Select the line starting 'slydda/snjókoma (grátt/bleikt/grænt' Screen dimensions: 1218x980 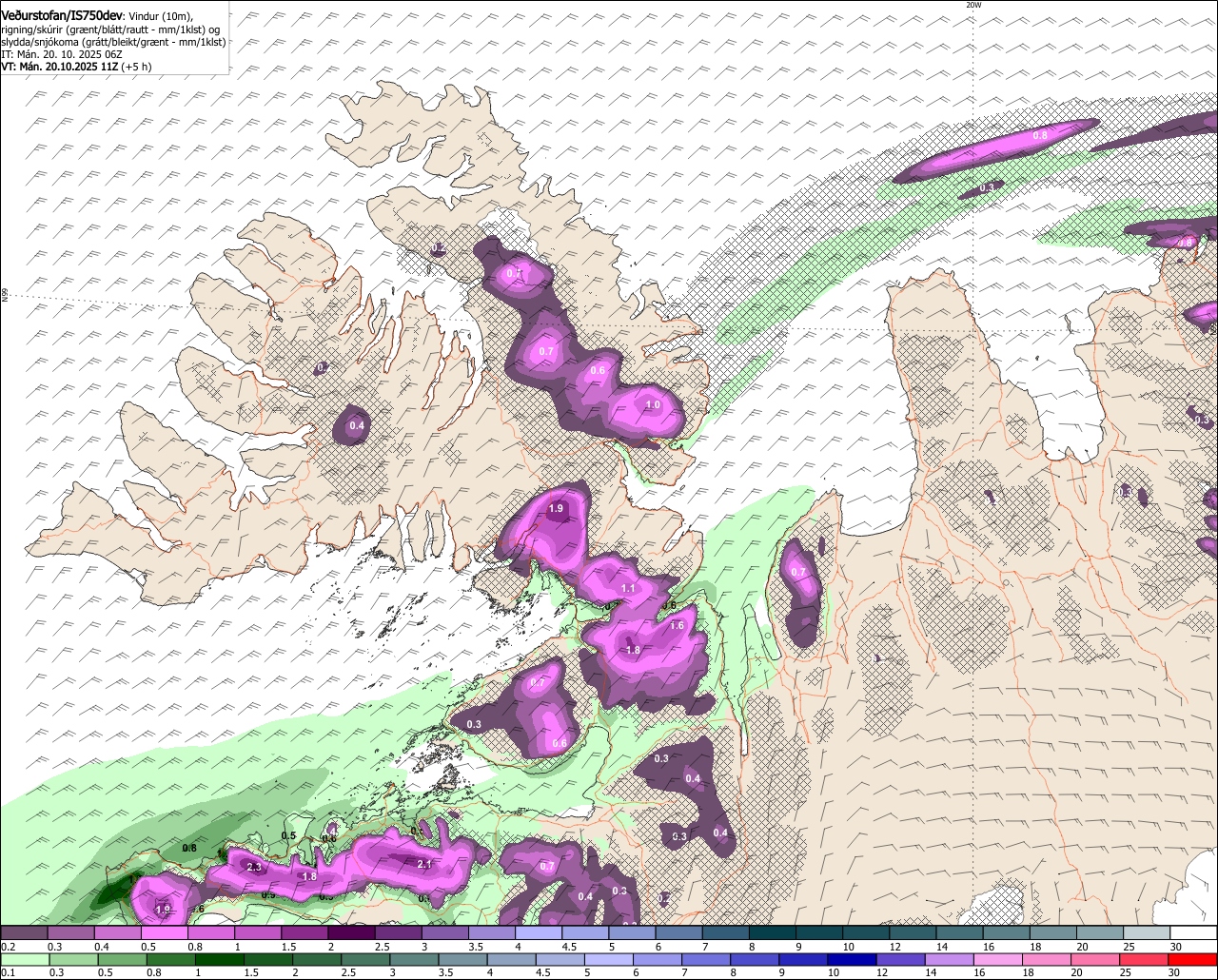click(x=113, y=42)
